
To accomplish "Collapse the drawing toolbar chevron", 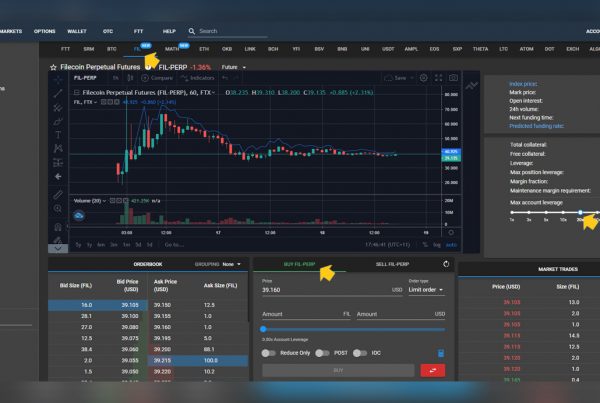I will (x=58, y=248).
